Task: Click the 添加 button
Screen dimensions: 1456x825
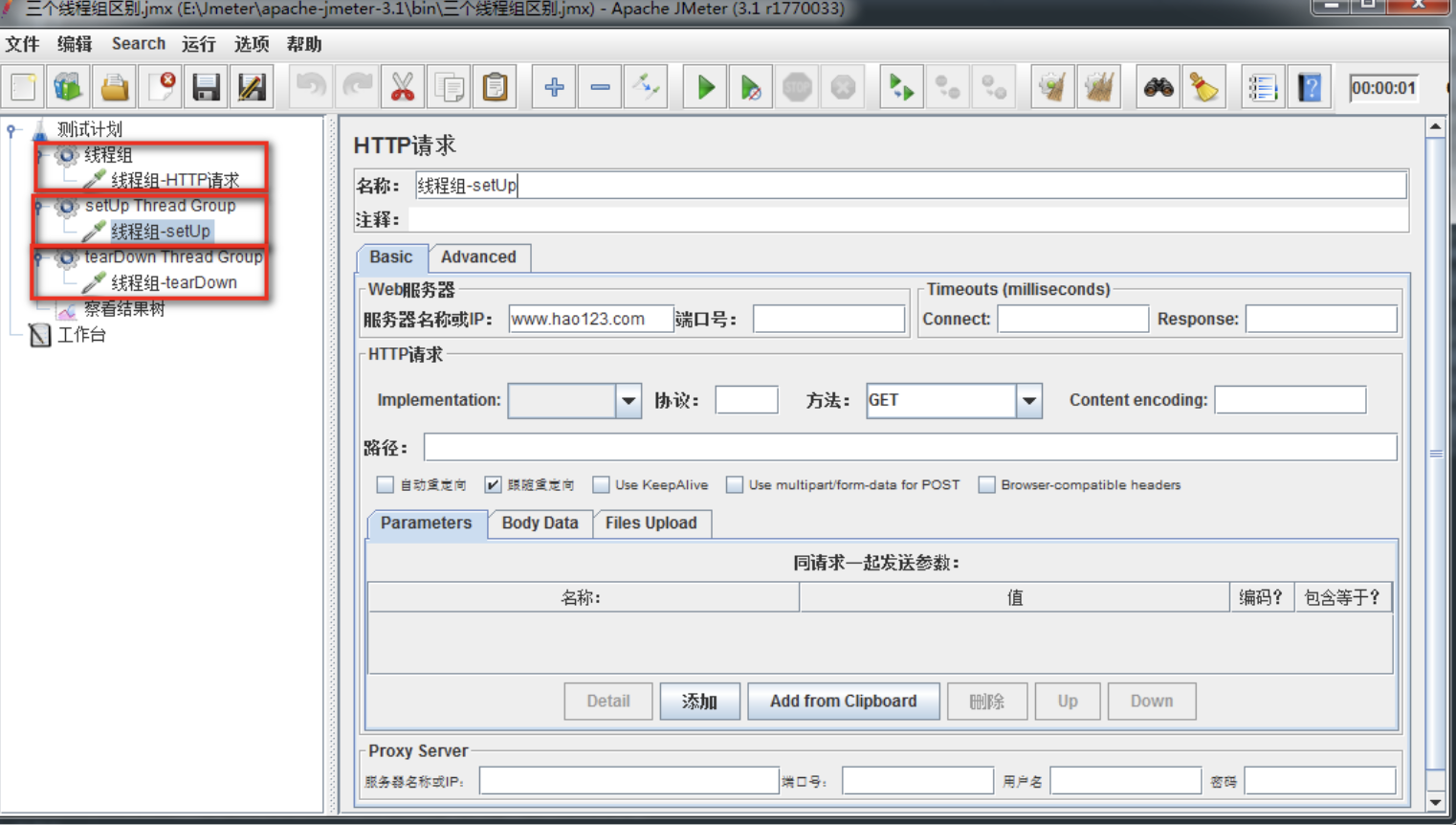Action: coord(699,702)
